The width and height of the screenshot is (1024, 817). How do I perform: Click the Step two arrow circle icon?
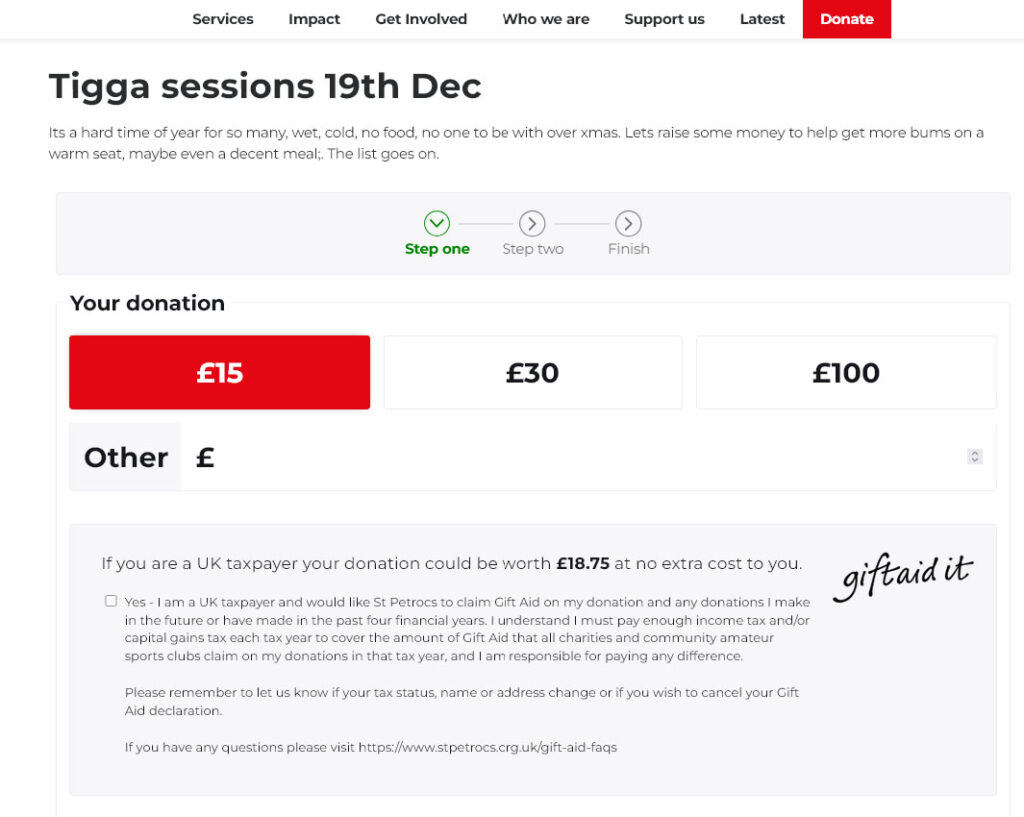(532, 223)
